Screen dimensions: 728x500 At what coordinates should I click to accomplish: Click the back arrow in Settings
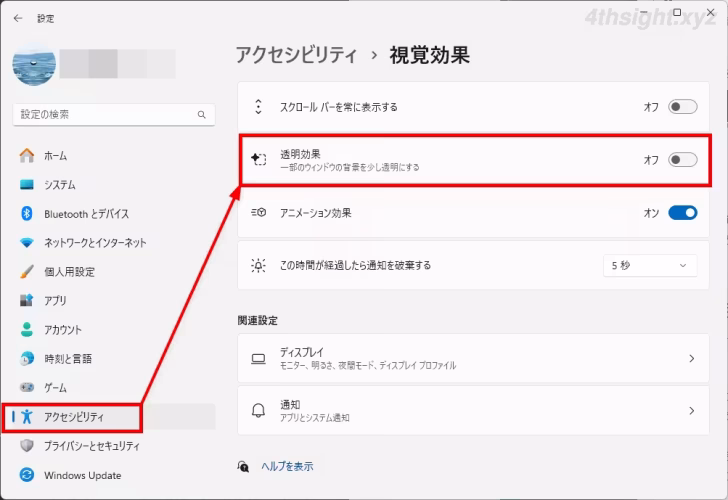[18, 18]
